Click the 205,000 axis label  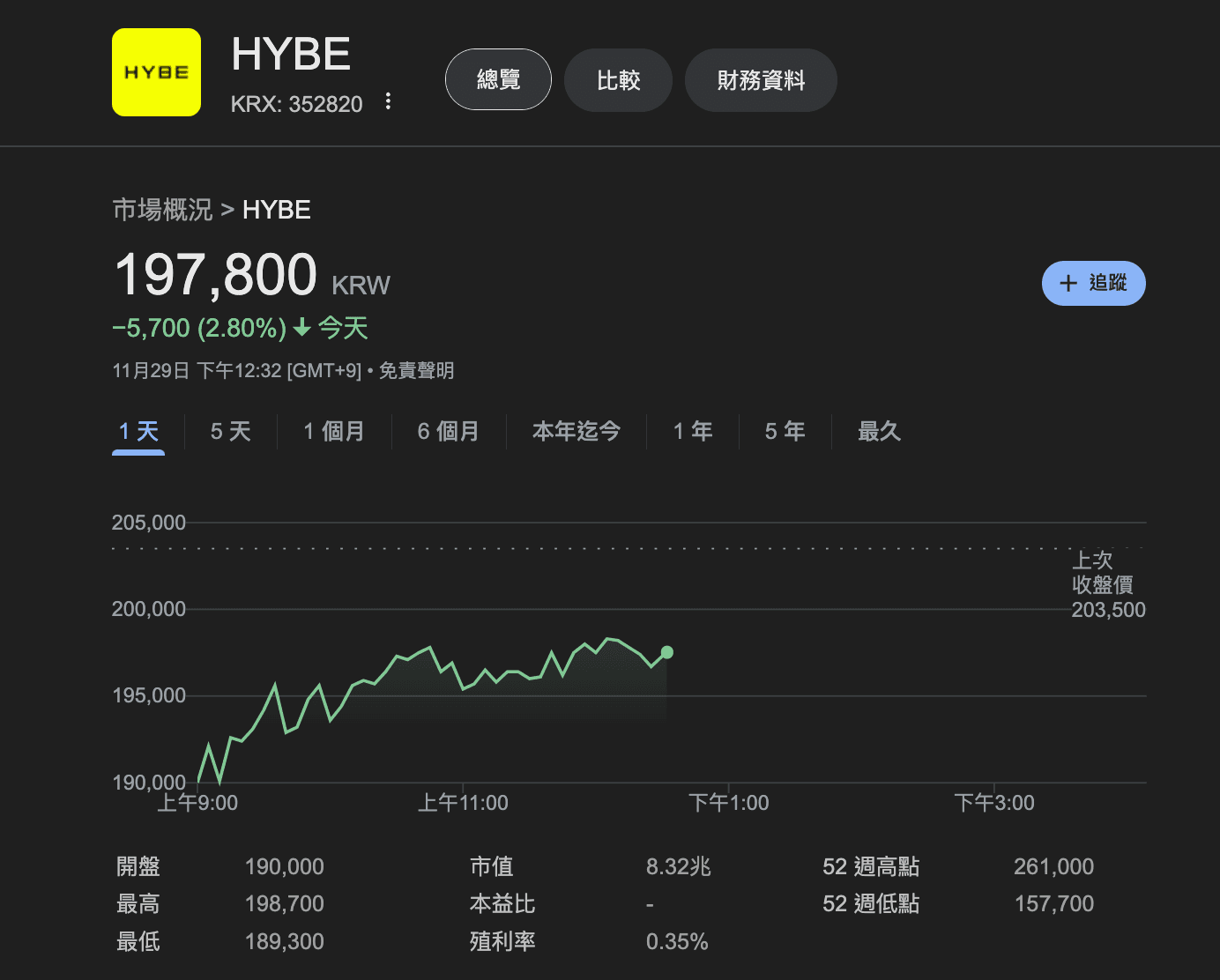[149, 523]
